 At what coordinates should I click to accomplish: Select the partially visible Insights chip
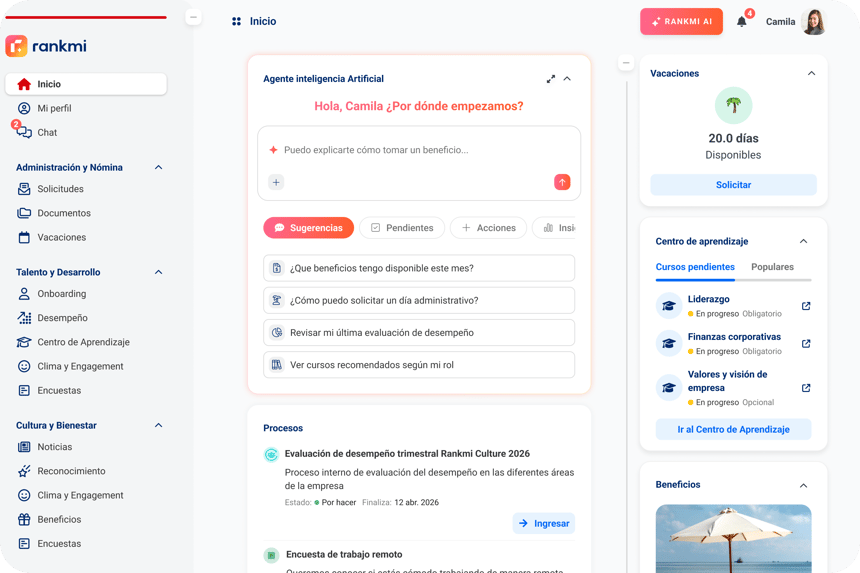pyautogui.click(x=554, y=228)
